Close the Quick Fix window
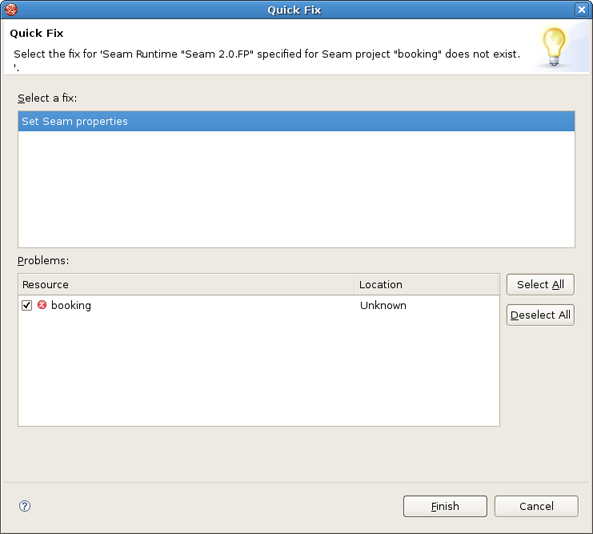 tap(581, 9)
